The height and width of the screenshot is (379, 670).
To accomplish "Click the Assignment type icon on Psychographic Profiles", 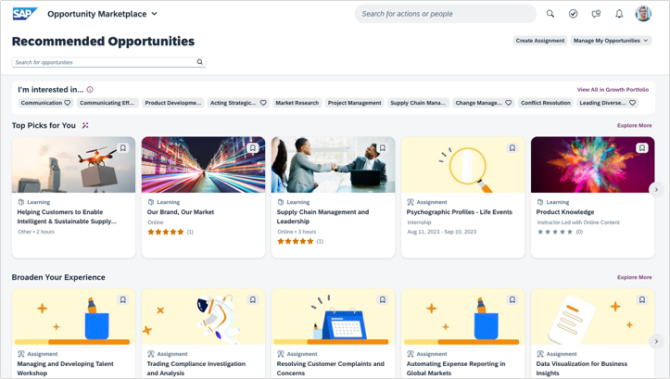I will (410, 202).
